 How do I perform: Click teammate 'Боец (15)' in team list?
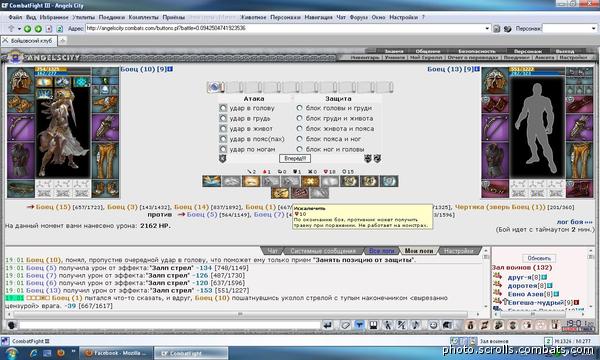click(53, 207)
